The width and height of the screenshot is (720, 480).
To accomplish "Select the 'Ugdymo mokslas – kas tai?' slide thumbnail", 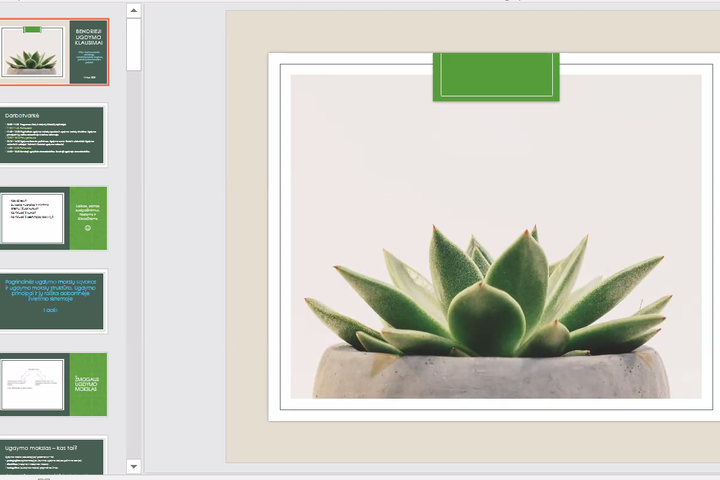I will [52, 457].
